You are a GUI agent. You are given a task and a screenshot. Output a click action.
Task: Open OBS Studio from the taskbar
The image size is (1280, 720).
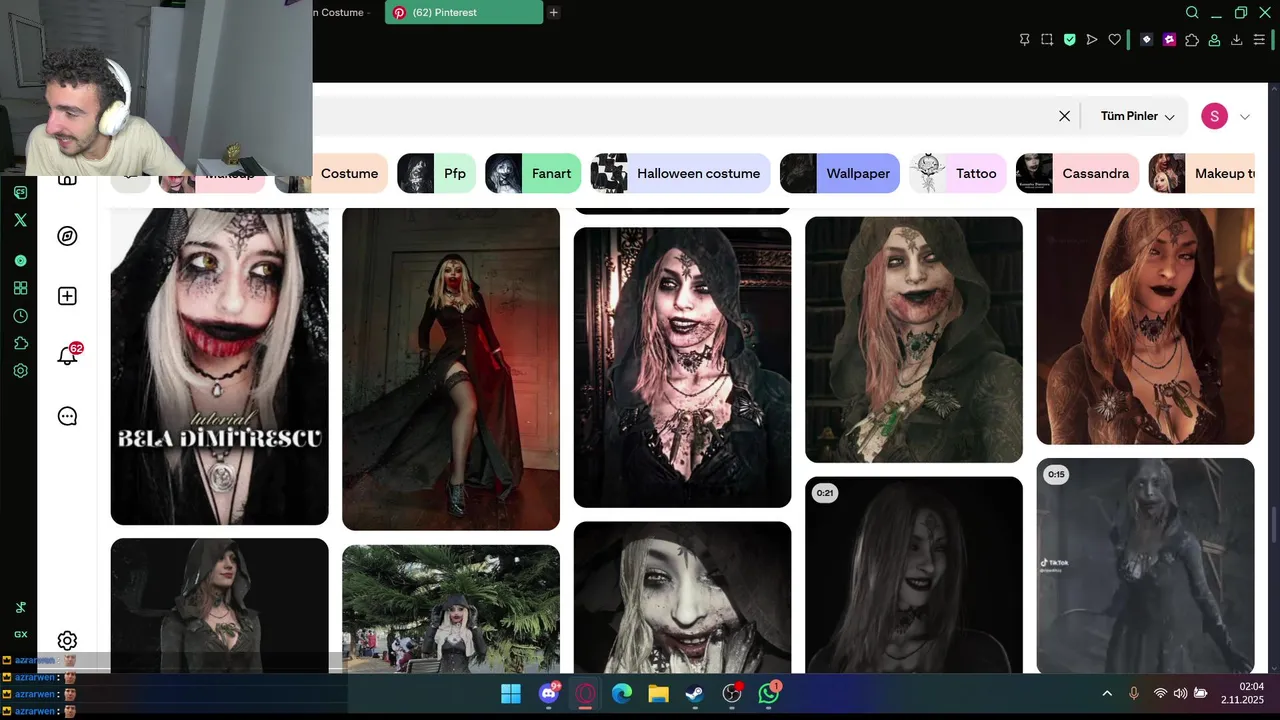pos(732,693)
